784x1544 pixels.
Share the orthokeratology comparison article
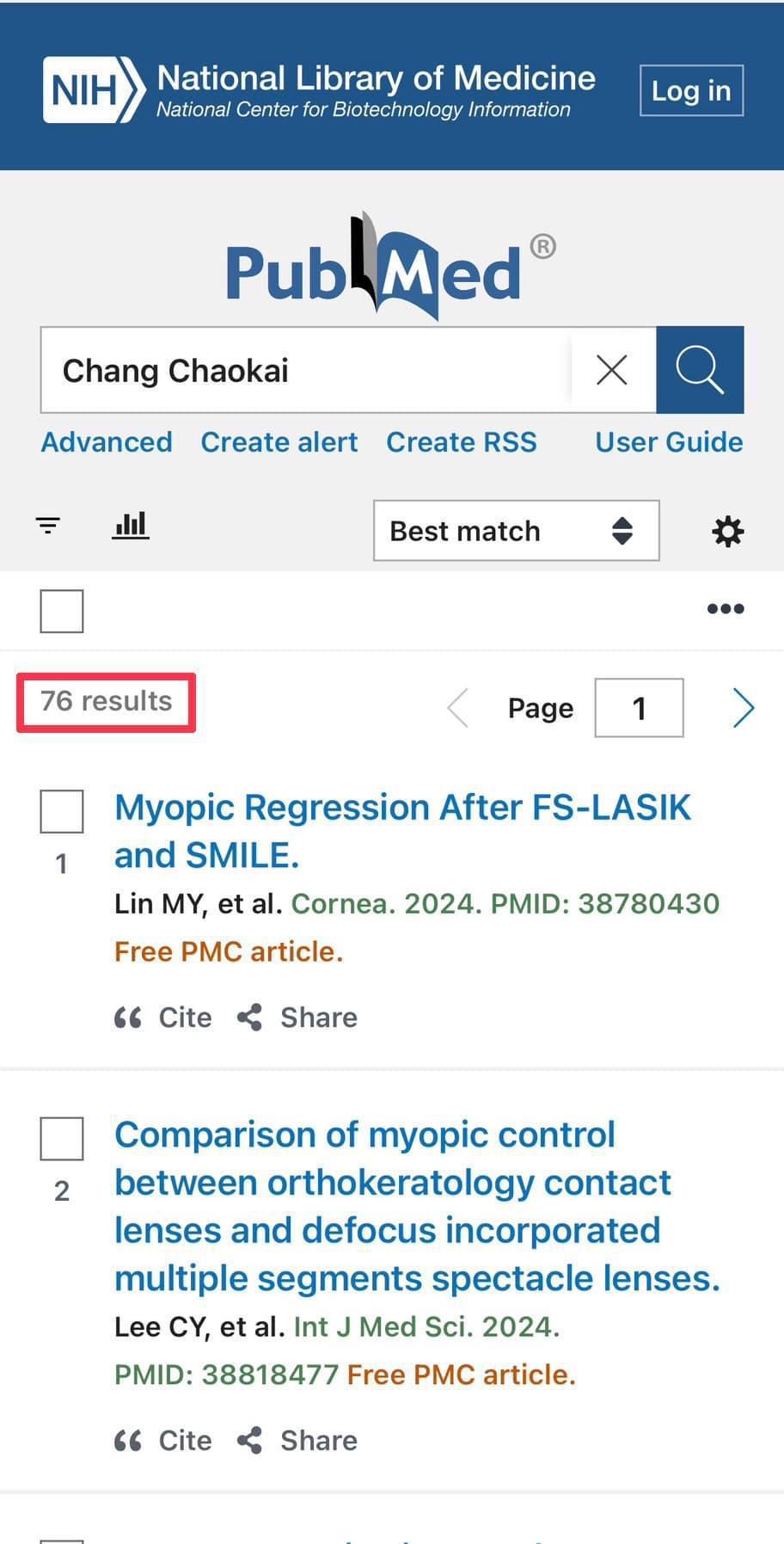(297, 1441)
